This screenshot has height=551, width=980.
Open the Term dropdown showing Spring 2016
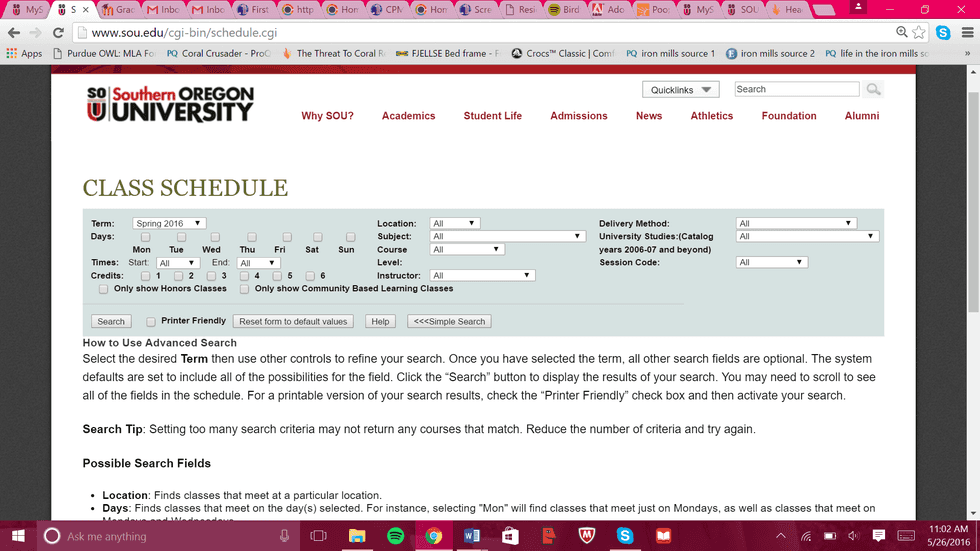pyautogui.click(x=169, y=223)
